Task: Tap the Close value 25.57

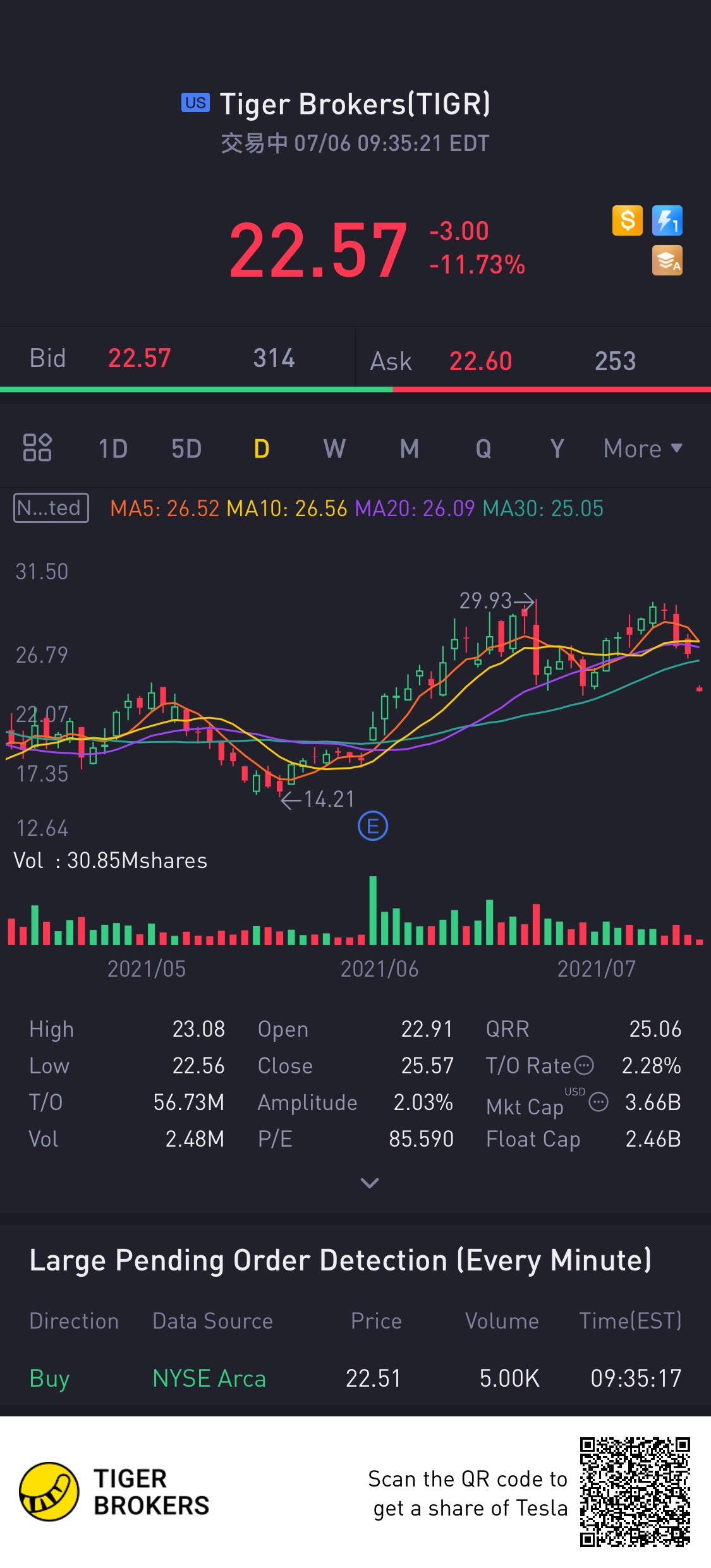Action: 427,1066
